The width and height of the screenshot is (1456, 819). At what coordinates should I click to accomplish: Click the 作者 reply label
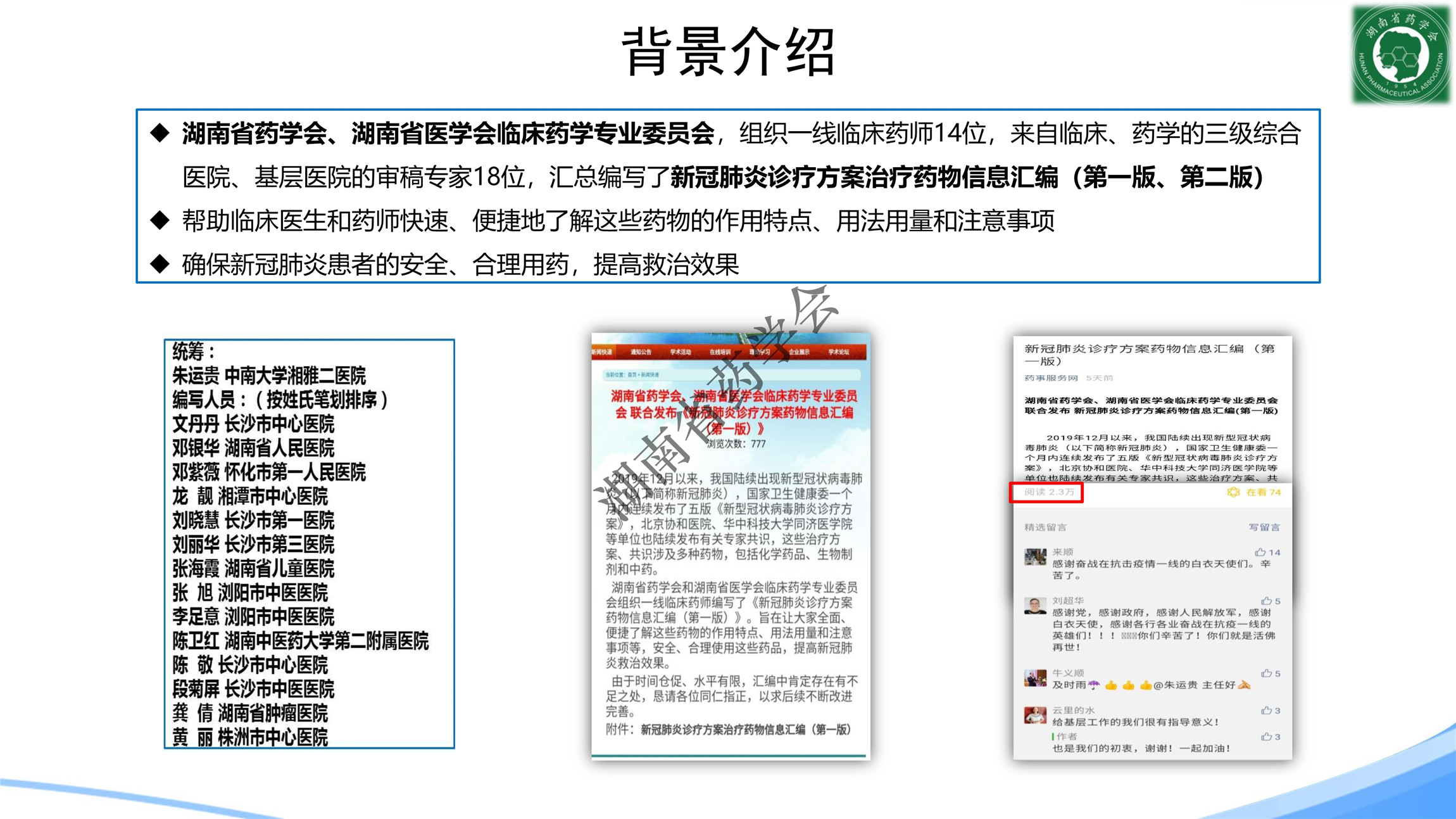click(x=1067, y=736)
